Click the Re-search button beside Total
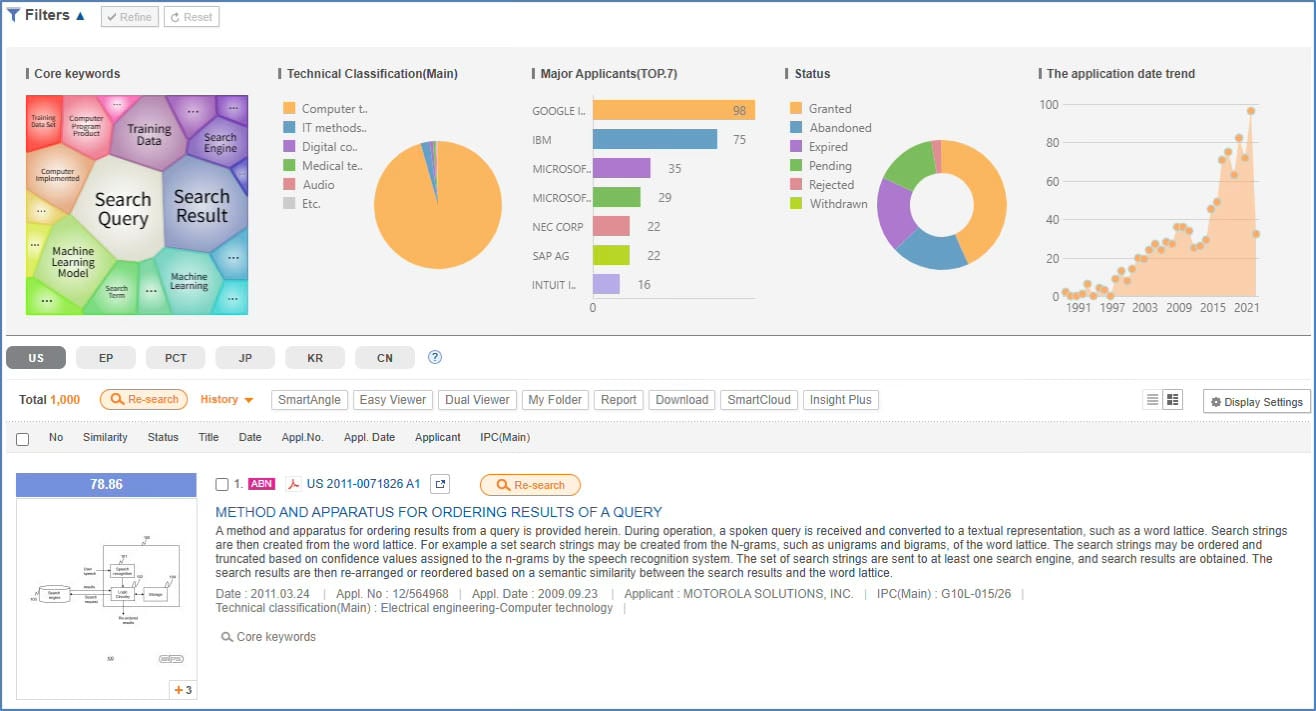Viewport: 1316px width, 711px height. pos(144,400)
